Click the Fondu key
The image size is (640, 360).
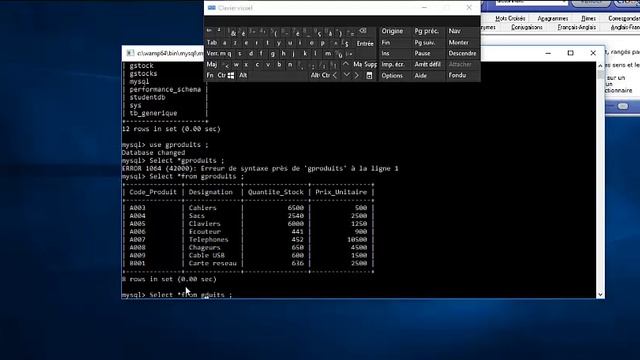point(457,76)
